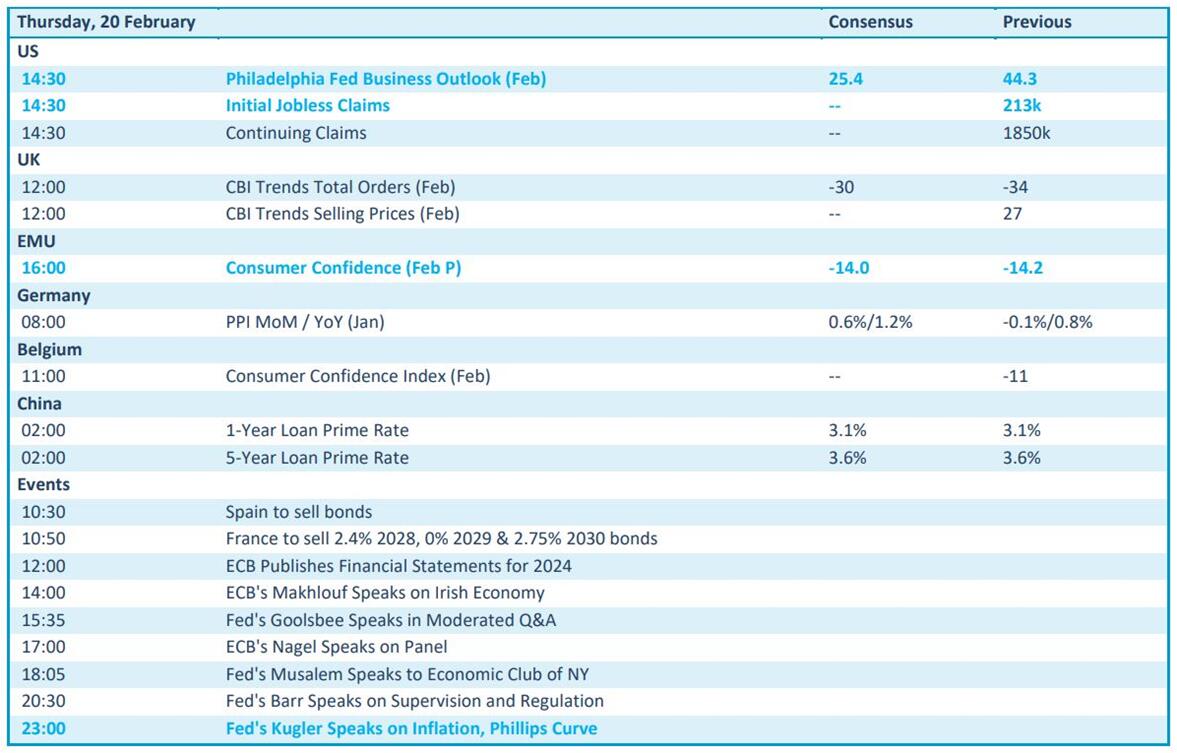
Task: Click the Consensus column header
Action: click(x=870, y=22)
